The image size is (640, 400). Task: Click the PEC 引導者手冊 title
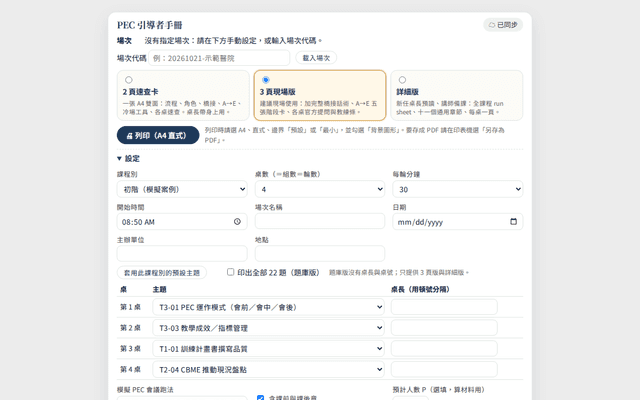click(x=149, y=25)
